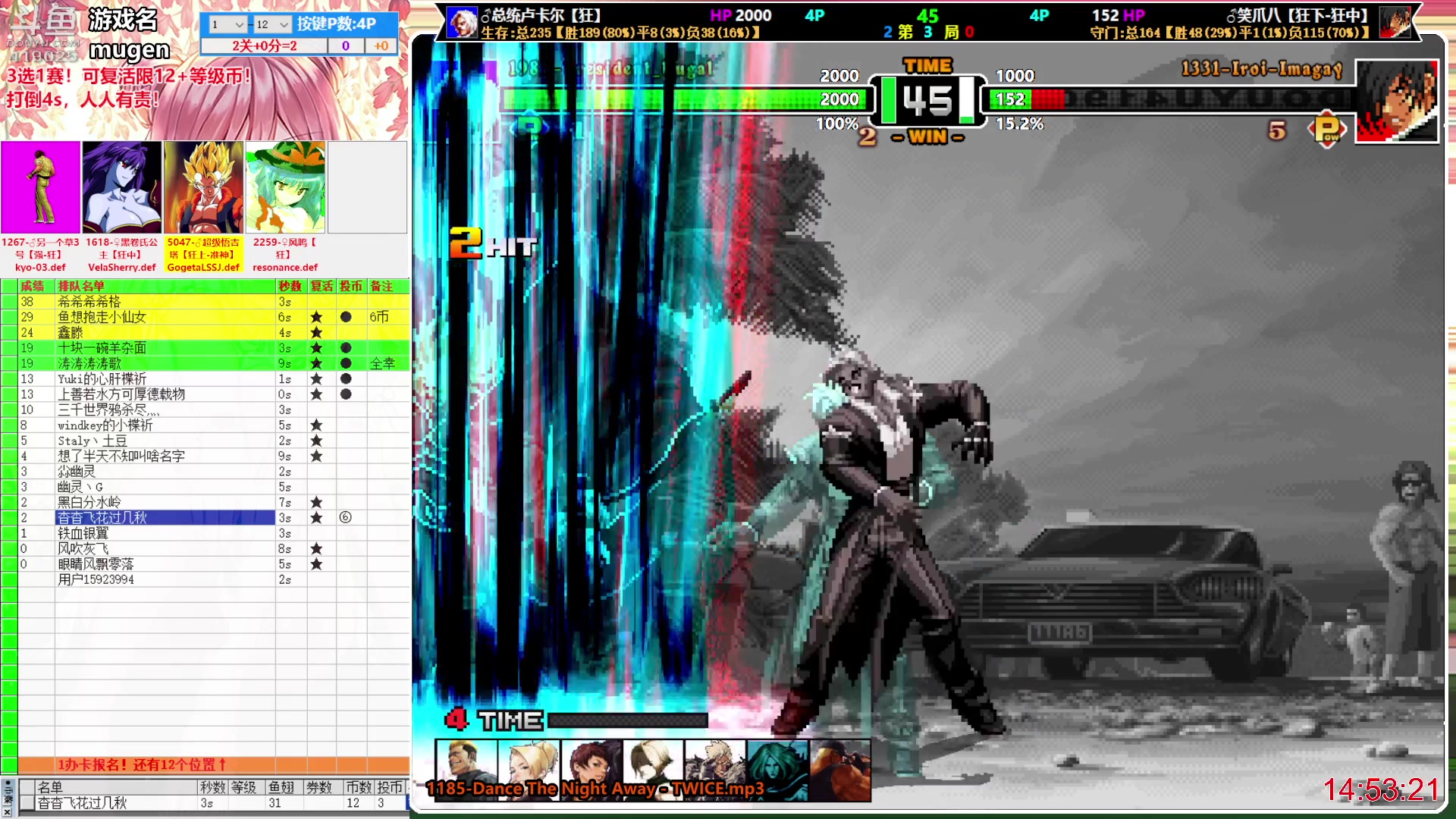
Task: Click the row selector box beside 杏杏飞花过几秋 in the bottom table
Action: tap(27, 803)
